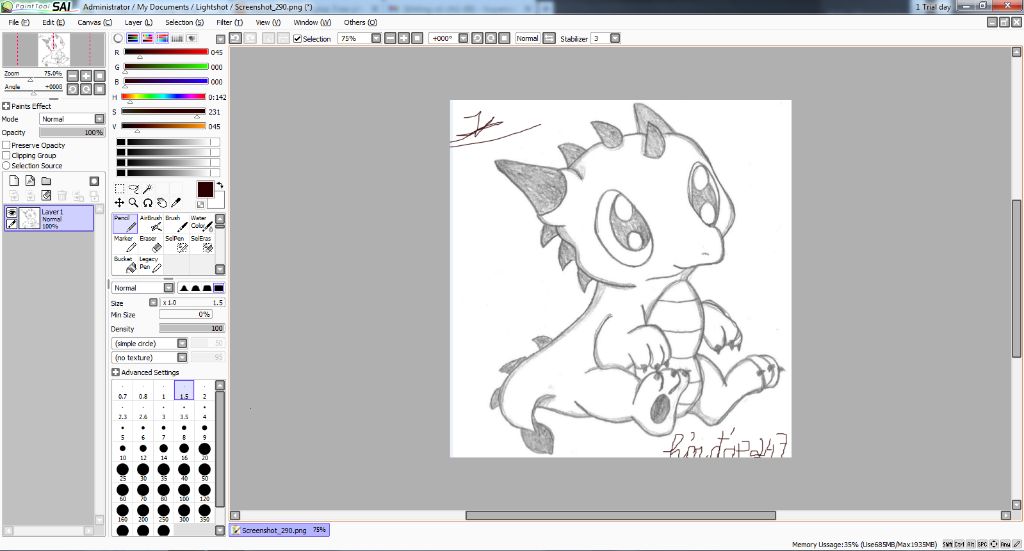This screenshot has height=551, width=1024.
Task: Toggle the RGB slider panel button
Action: 133,39
